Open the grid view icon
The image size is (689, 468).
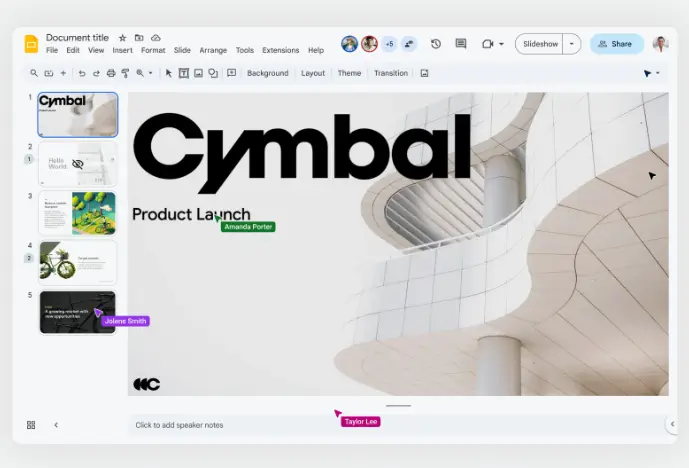(31, 425)
